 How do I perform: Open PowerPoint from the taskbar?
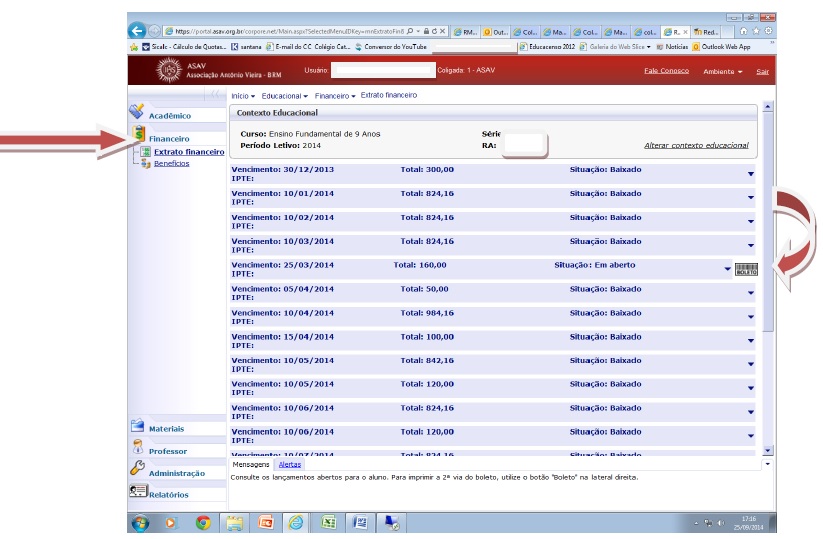click(266, 523)
